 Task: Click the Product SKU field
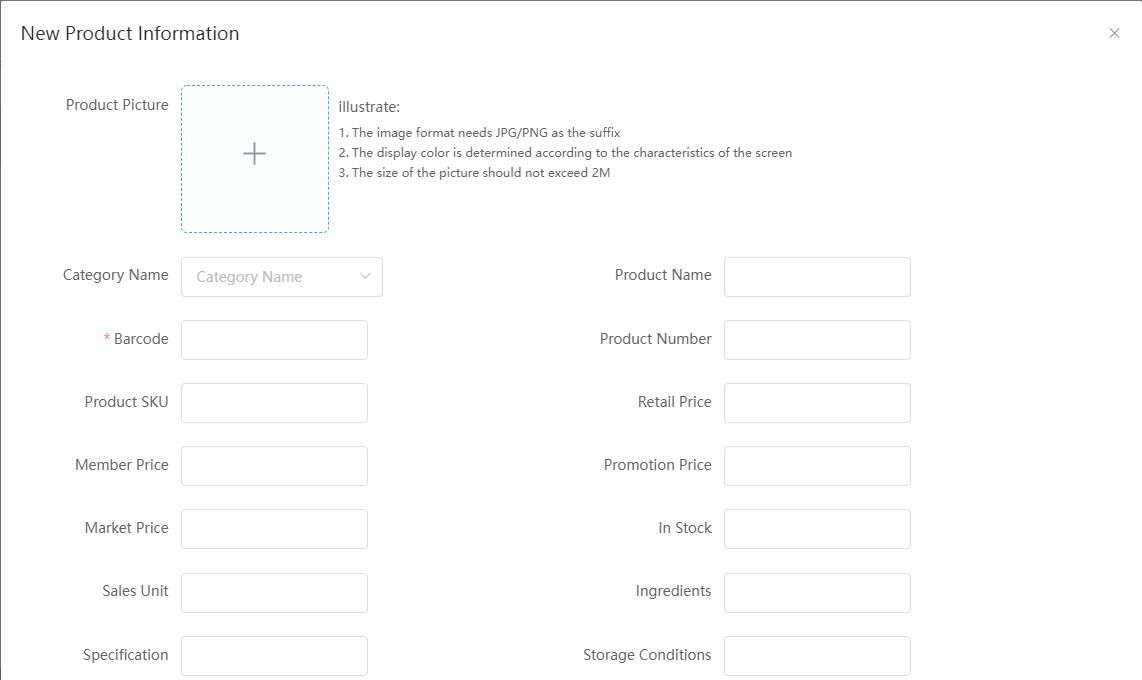(x=274, y=403)
